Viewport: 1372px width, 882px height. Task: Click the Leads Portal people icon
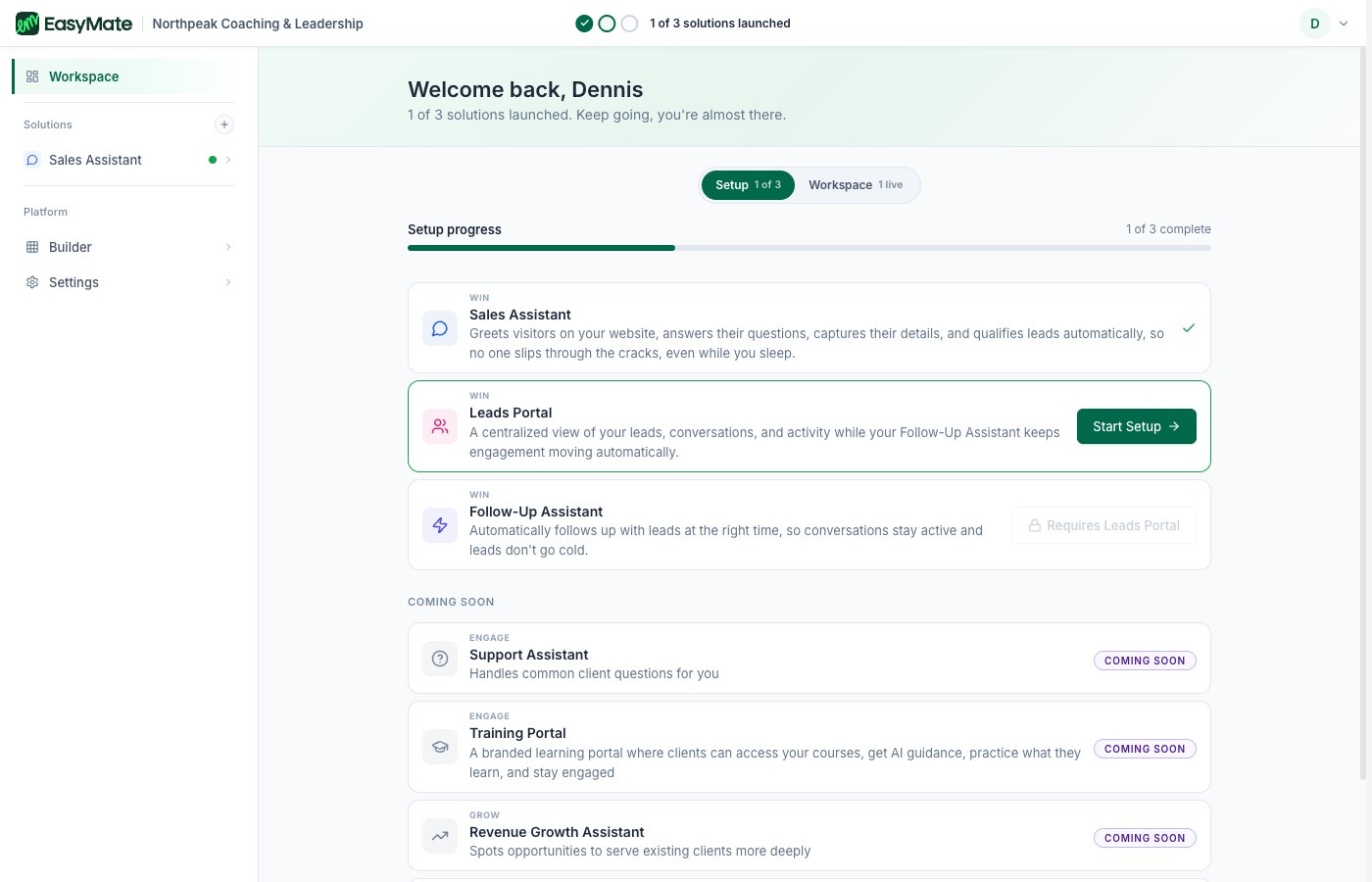440,426
